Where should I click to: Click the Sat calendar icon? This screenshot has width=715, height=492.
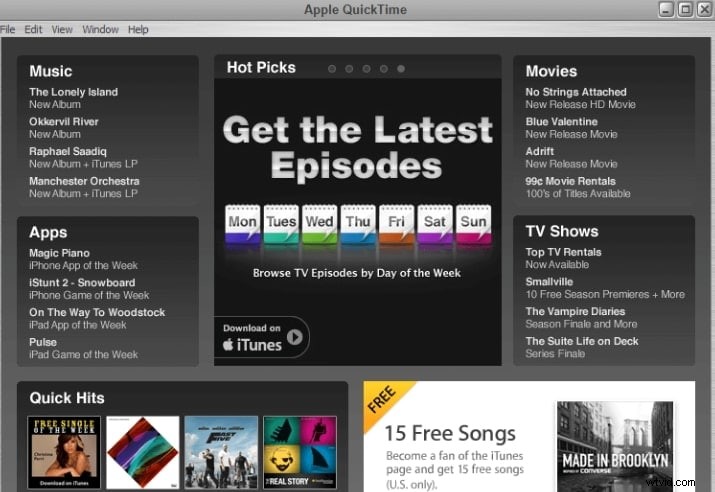pos(435,224)
